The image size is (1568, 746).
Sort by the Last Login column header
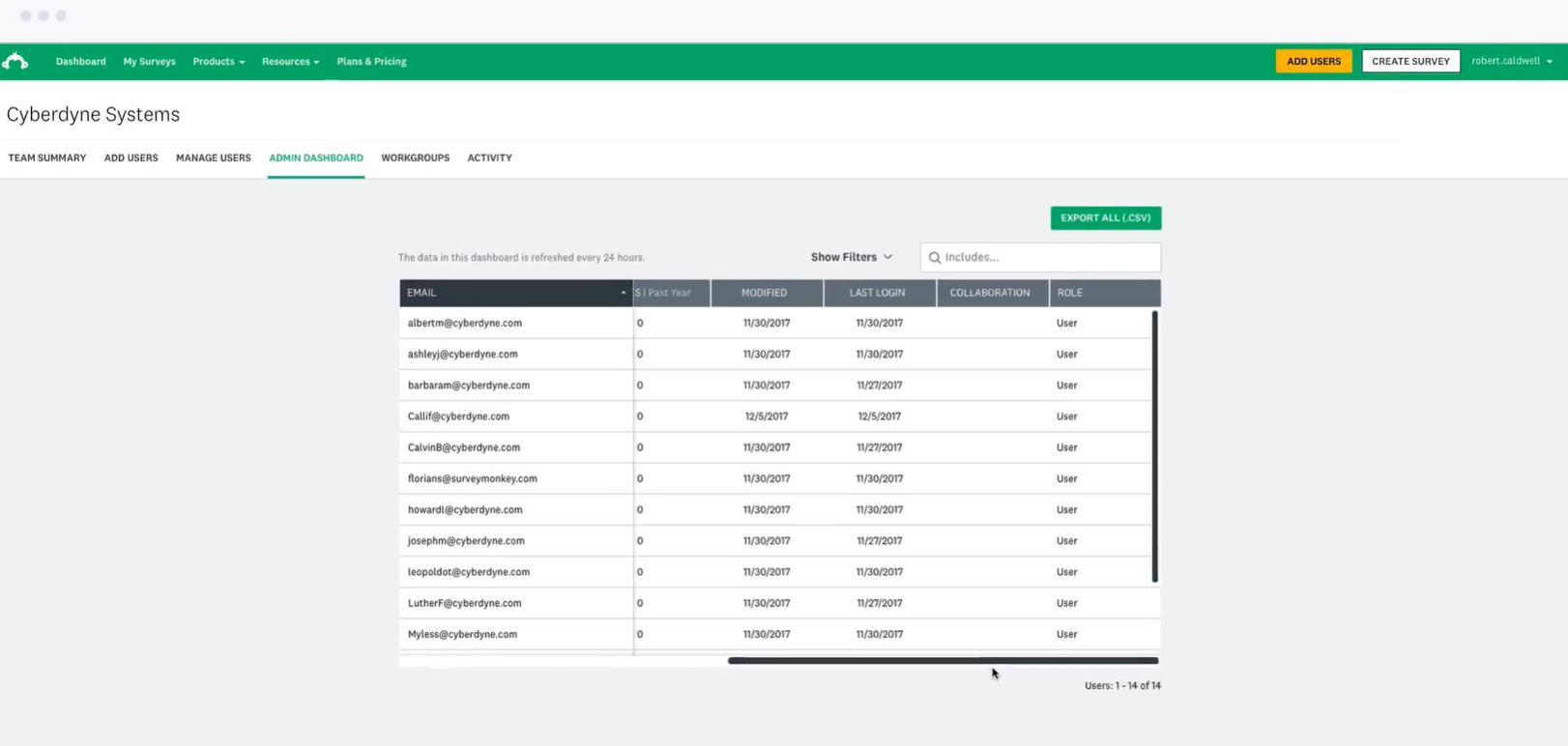click(877, 293)
